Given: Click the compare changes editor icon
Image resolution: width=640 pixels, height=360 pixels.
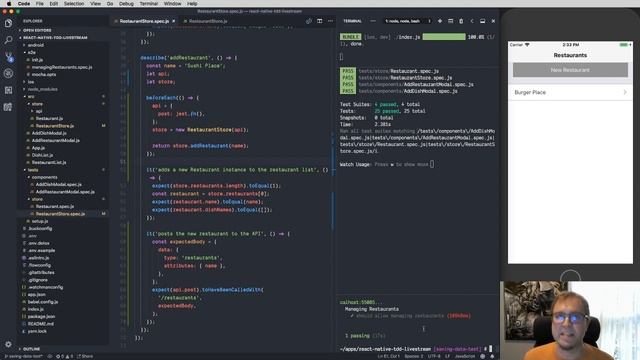Looking at the screenshot, I should click(309, 21).
